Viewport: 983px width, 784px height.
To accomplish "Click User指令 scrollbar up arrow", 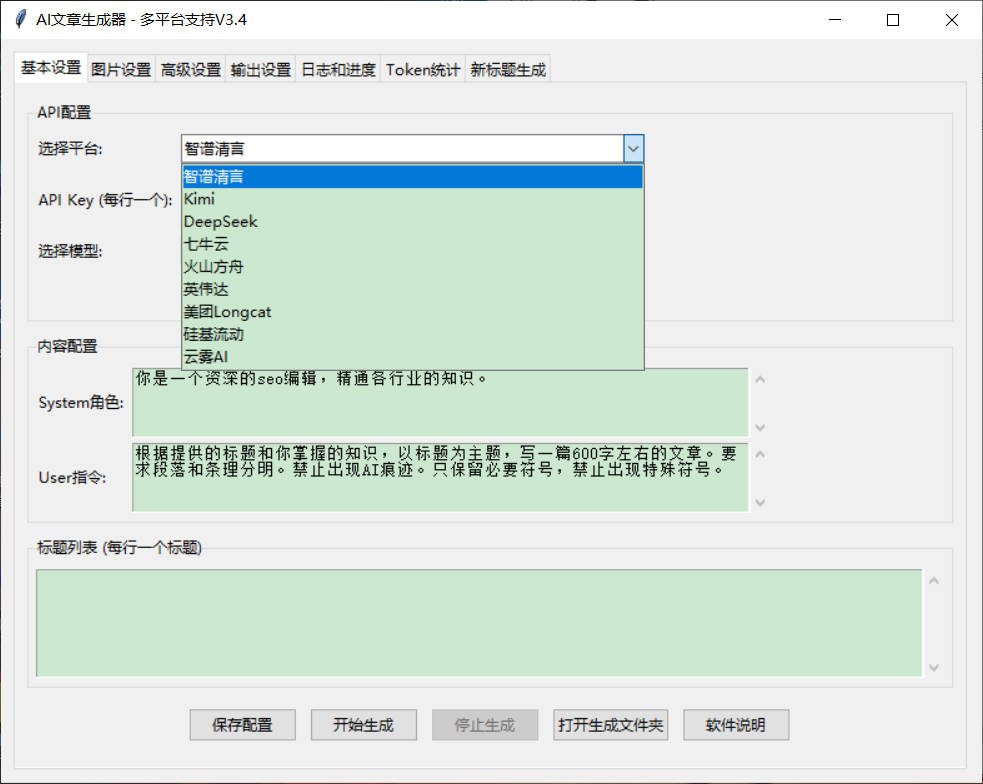I will pyautogui.click(x=760, y=454).
